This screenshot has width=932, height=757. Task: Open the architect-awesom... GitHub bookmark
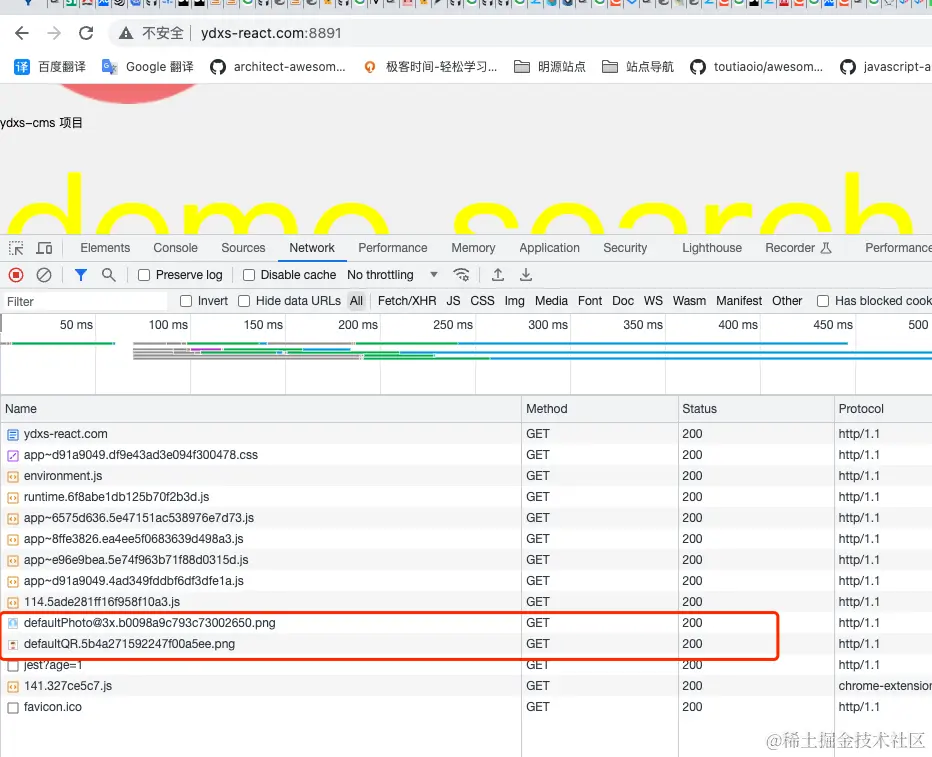pos(278,67)
